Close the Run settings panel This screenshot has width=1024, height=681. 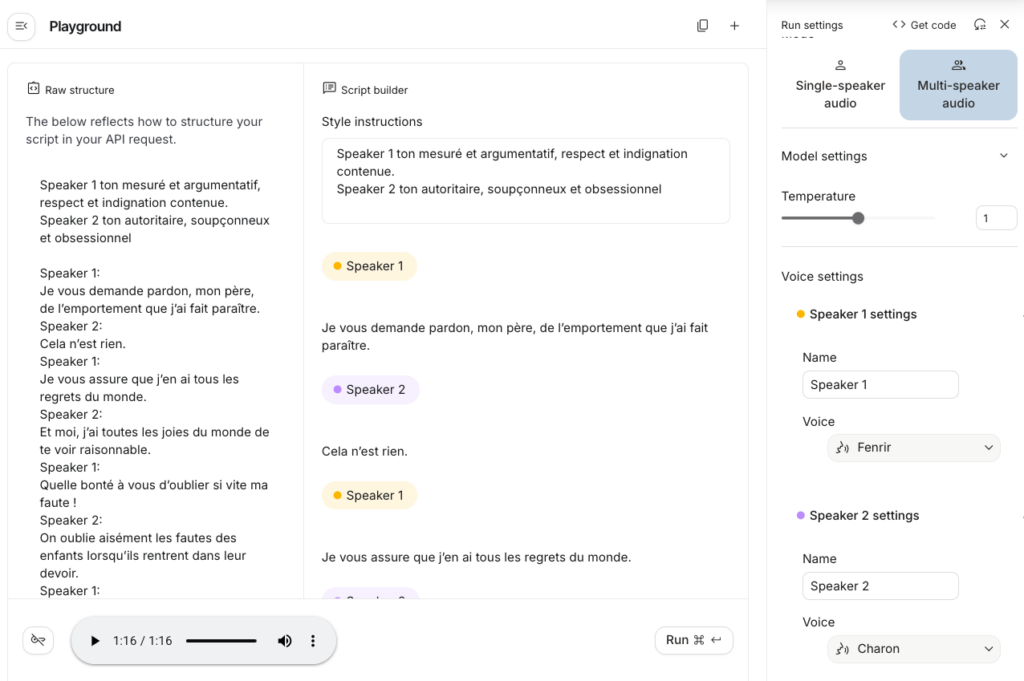coord(1005,25)
